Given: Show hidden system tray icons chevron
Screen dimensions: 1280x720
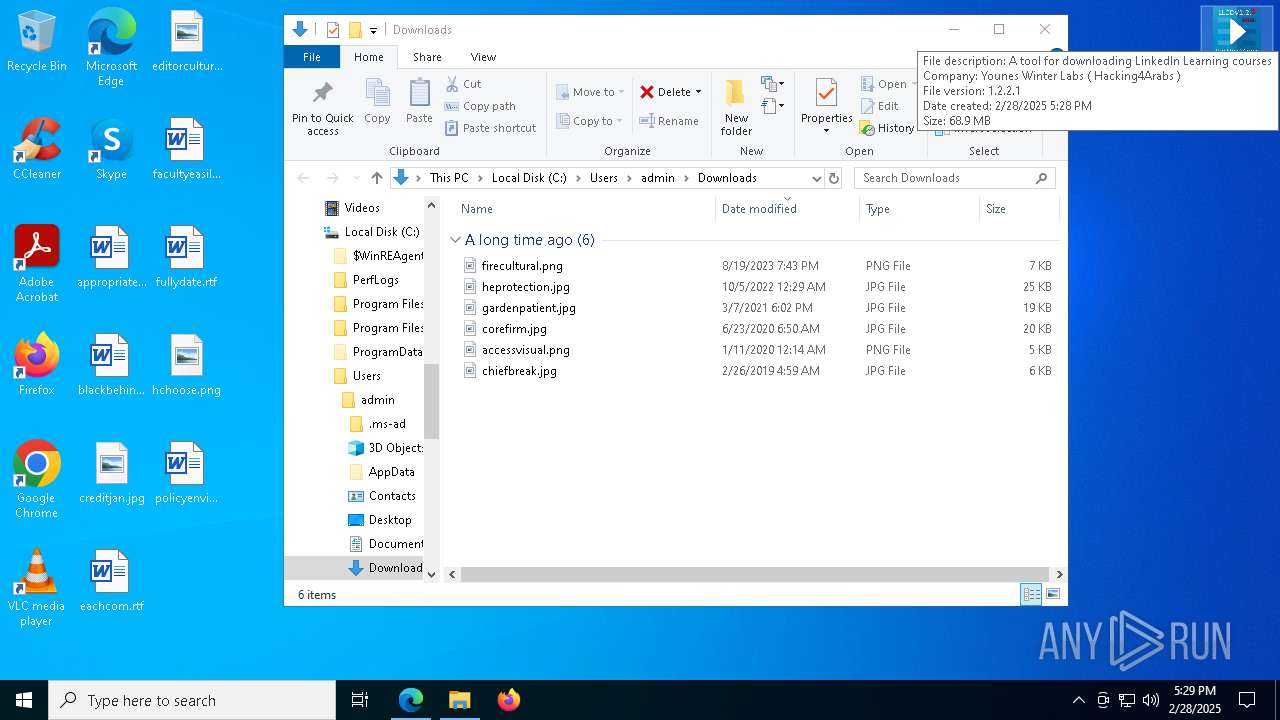Looking at the screenshot, I should click(1078, 700).
